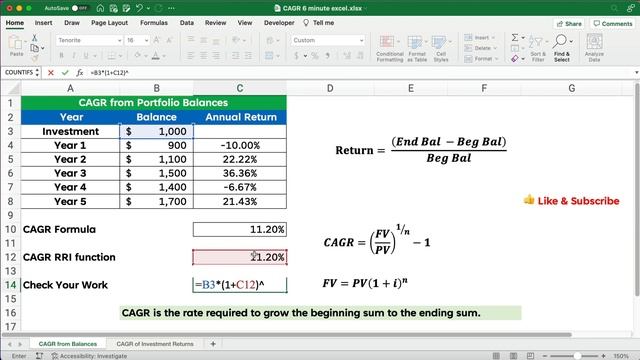Open the more options ellipsis in title bar
The height and width of the screenshot is (360, 640).
(171, 8)
